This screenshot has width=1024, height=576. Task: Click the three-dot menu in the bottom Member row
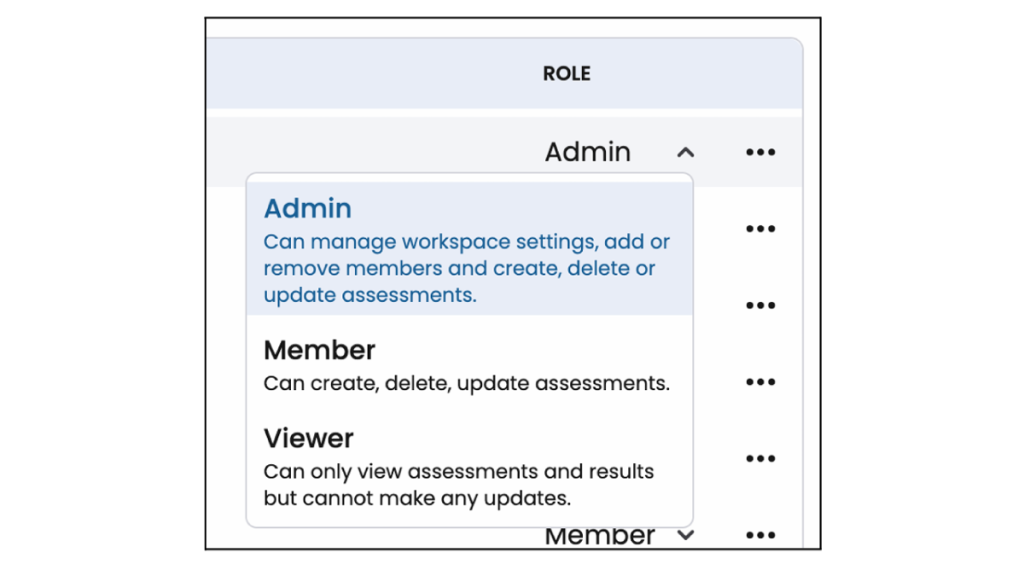point(760,536)
